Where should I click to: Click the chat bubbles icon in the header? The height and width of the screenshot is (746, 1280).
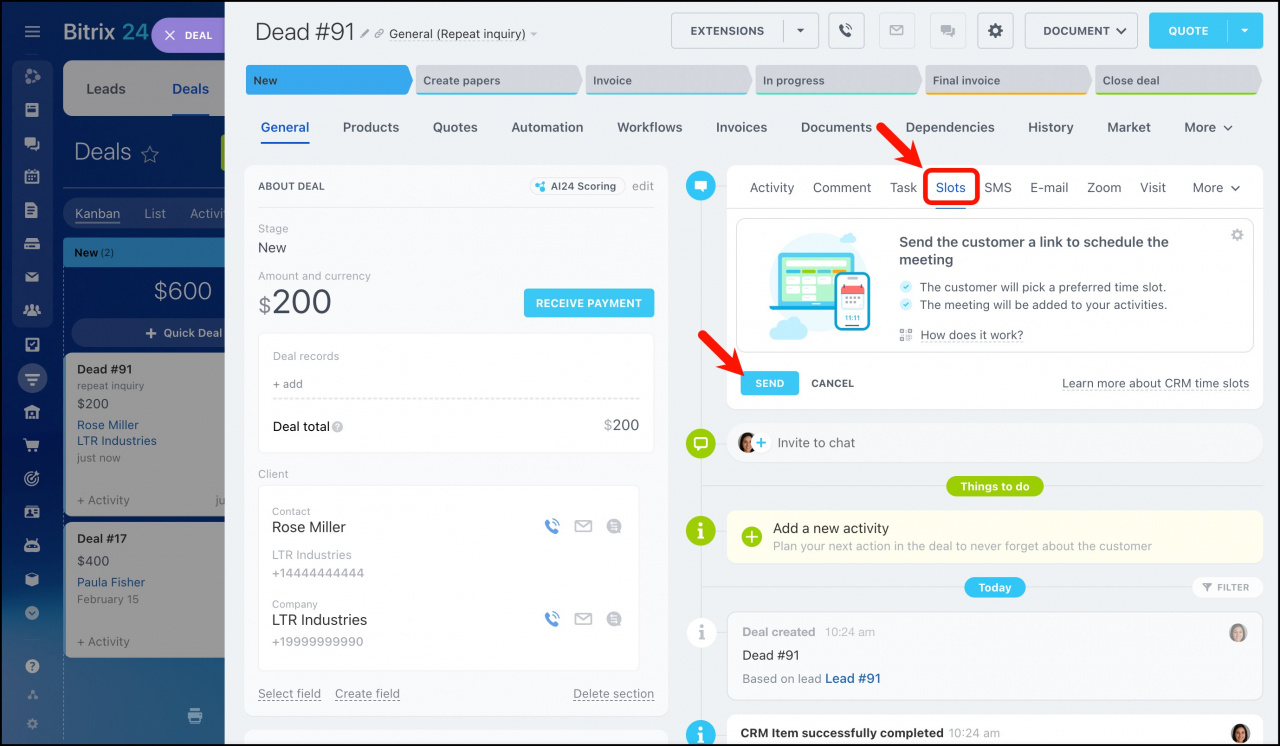point(948,31)
